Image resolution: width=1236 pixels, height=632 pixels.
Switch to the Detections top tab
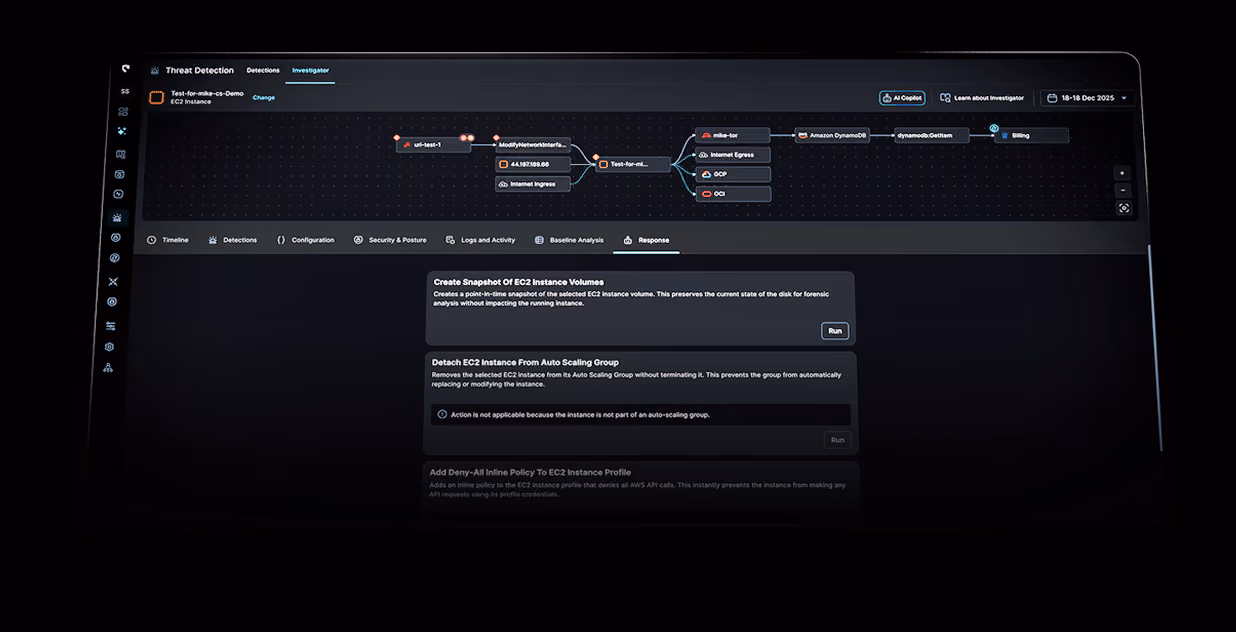(263, 71)
